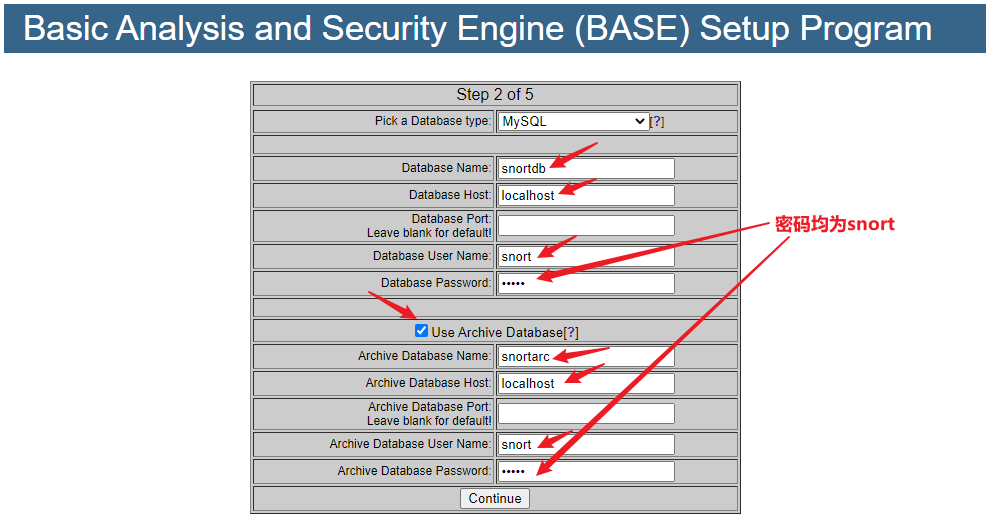The image size is (989, 525).
Task: Toggle the Use Archive Database checkbox
Action: [x=421, y=331]
